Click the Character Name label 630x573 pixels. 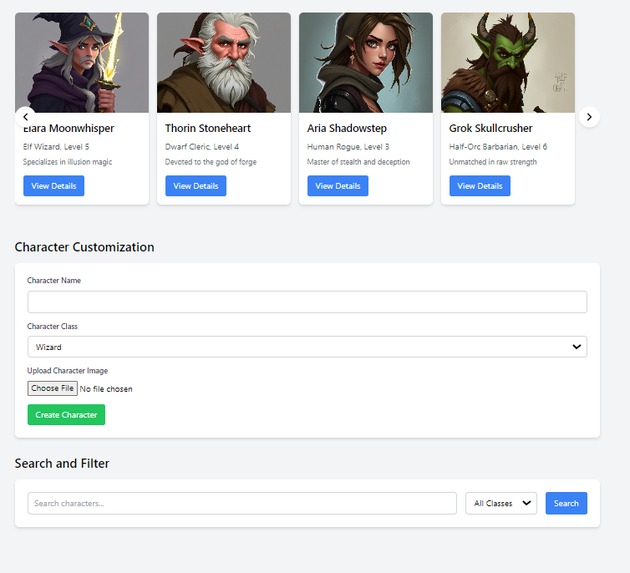54,280
